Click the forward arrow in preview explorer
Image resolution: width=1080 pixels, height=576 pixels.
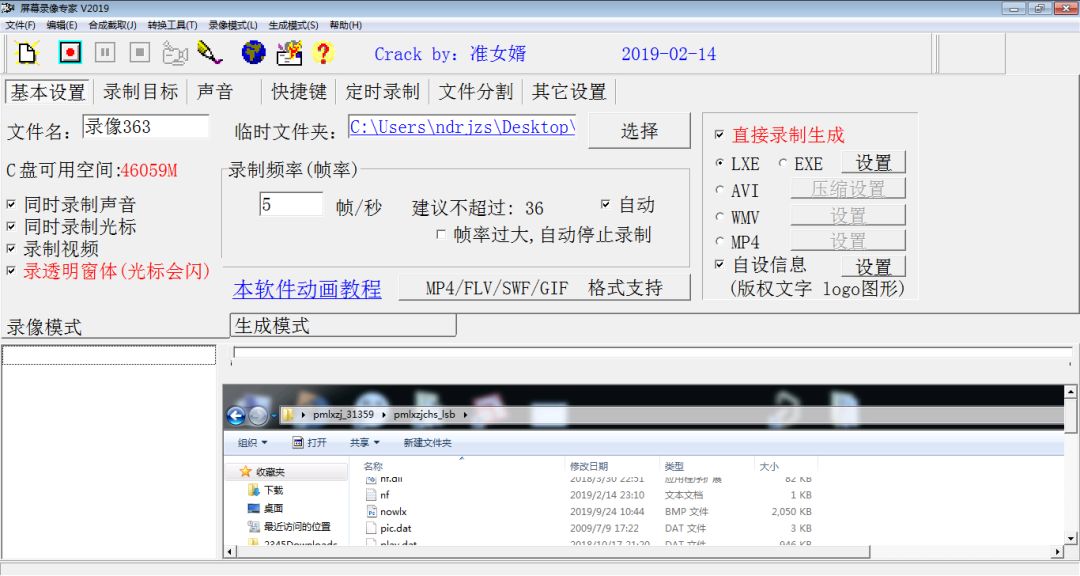(258, 415)
